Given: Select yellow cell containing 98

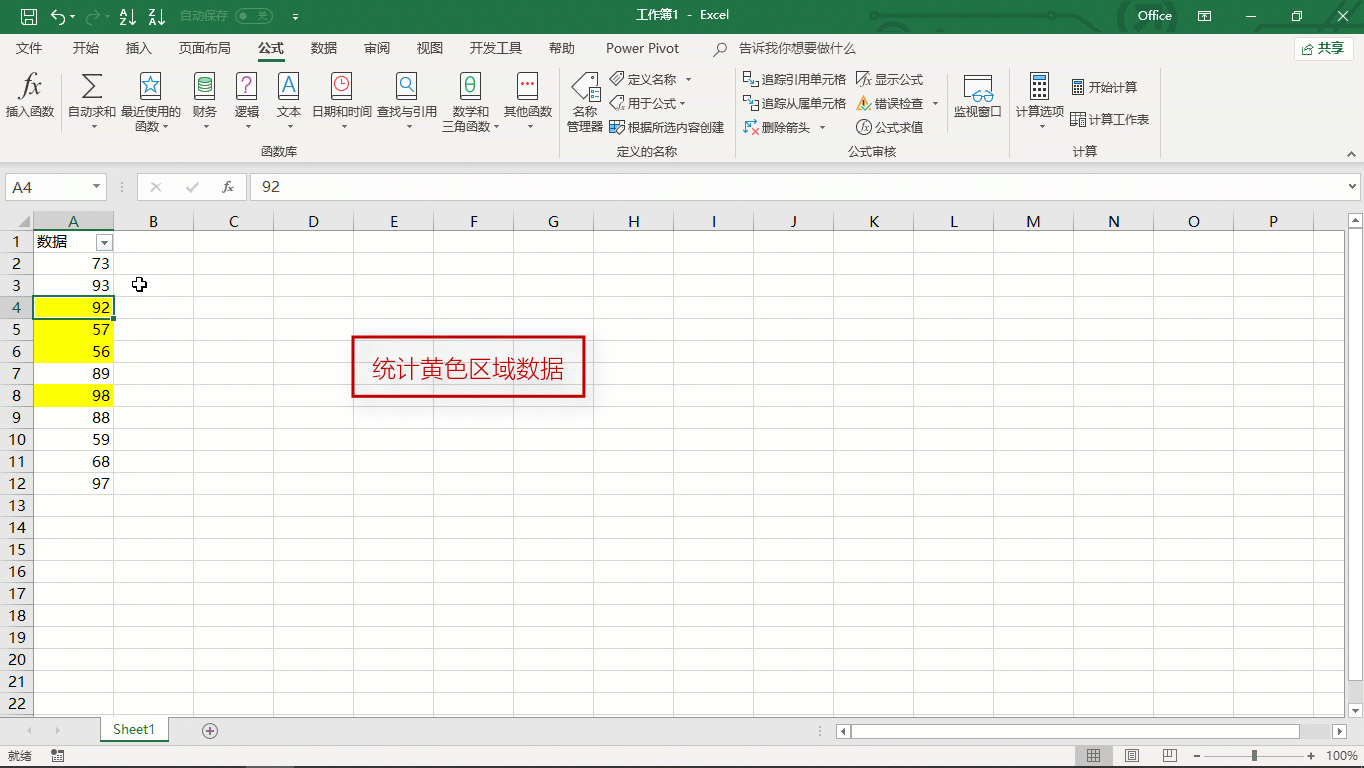Looking at the screenshot, I should pos(74,396).
